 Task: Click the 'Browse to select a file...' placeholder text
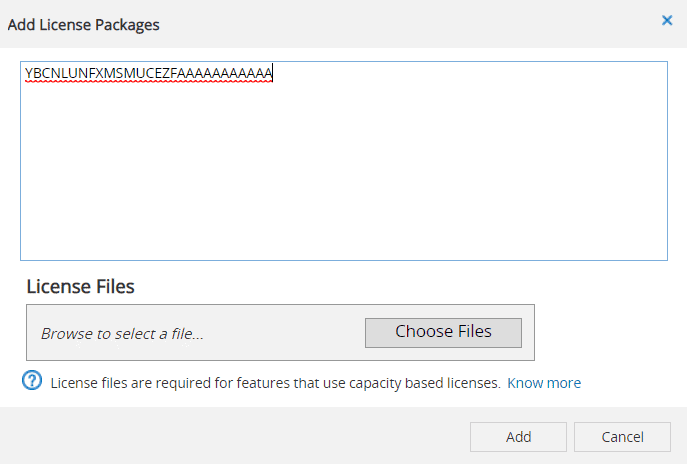pyautogui.click(x=122, y=334)
